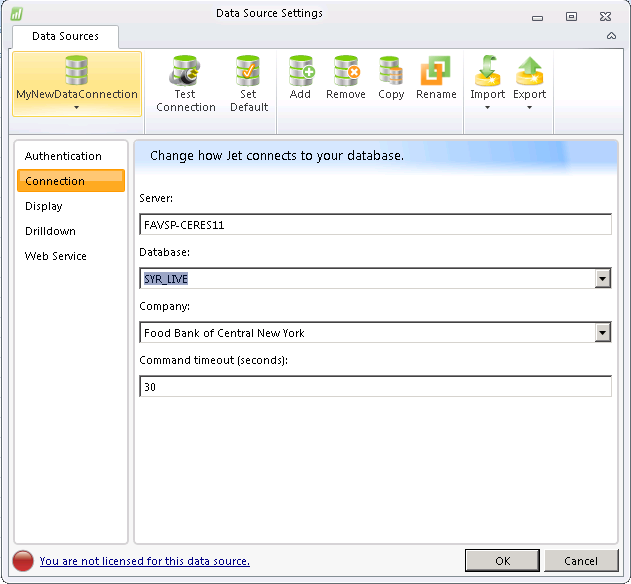Viewport: 631px width, 584px height.
Task: Copy the data source
Action: (x=391, y=73)
